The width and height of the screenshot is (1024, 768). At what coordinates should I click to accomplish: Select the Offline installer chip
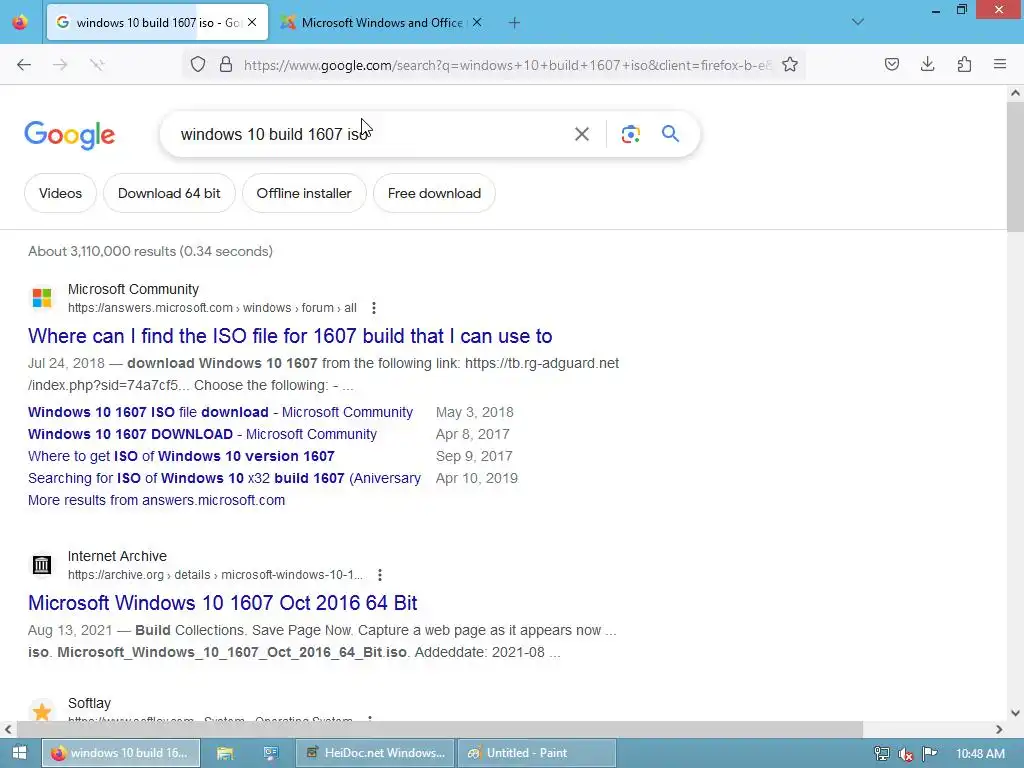tap(304, 193)
